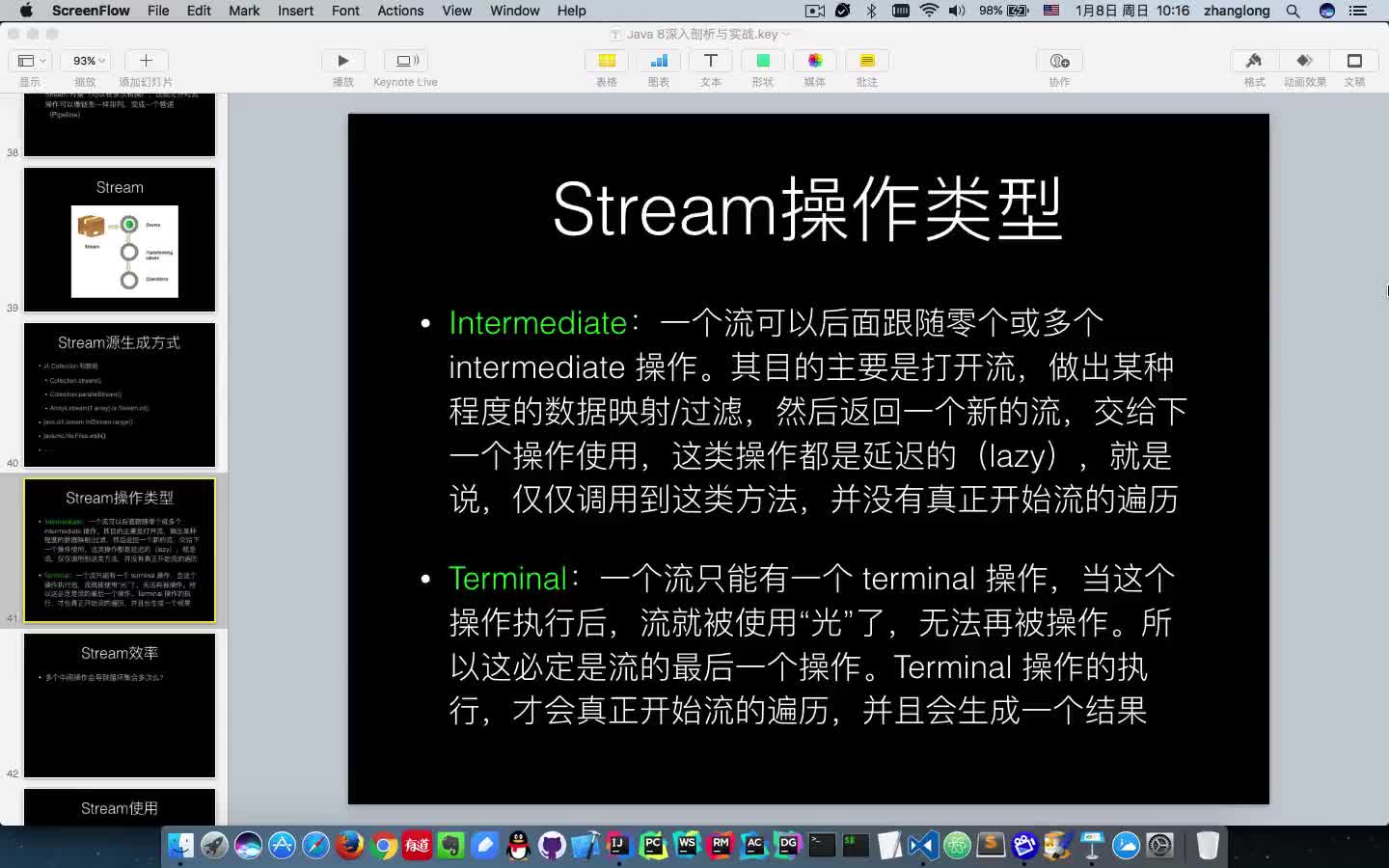This screenshot has width=1389, height=868.
Task: Open QQ penguin in the Dock
Action: tap(518, 845)
